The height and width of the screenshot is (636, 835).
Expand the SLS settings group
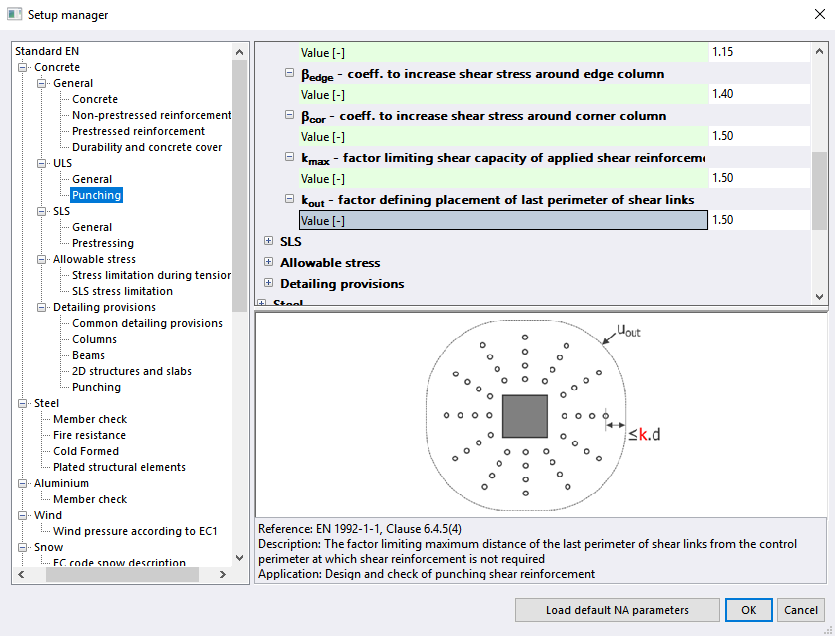click(268, 241)
